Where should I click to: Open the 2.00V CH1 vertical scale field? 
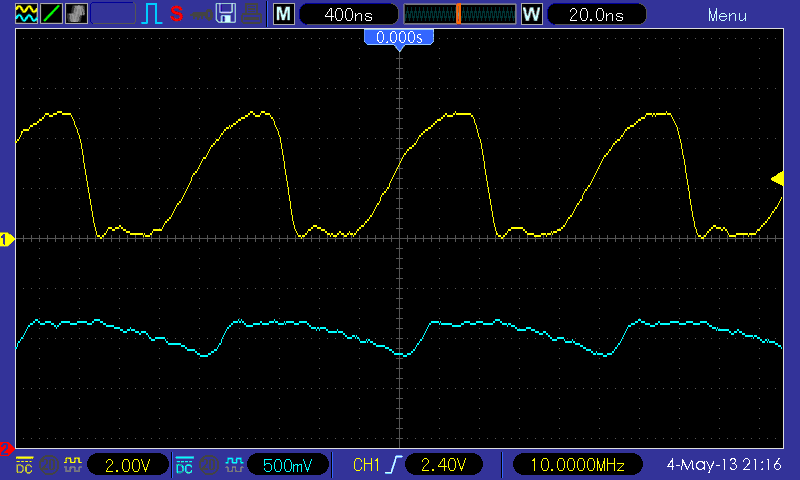[128, 465]
